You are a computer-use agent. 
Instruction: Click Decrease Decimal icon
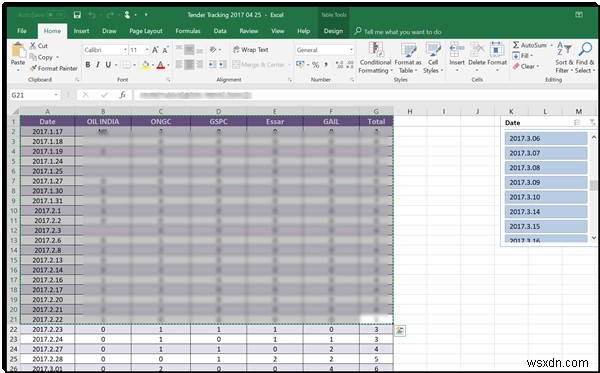pos(349,65)
